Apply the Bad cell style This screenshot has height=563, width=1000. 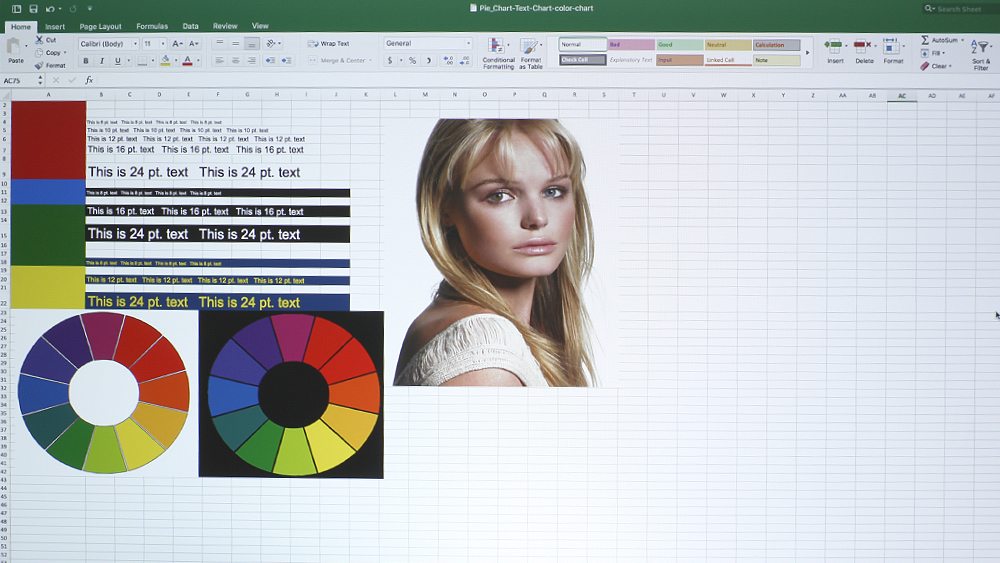(x=631, y=45)
